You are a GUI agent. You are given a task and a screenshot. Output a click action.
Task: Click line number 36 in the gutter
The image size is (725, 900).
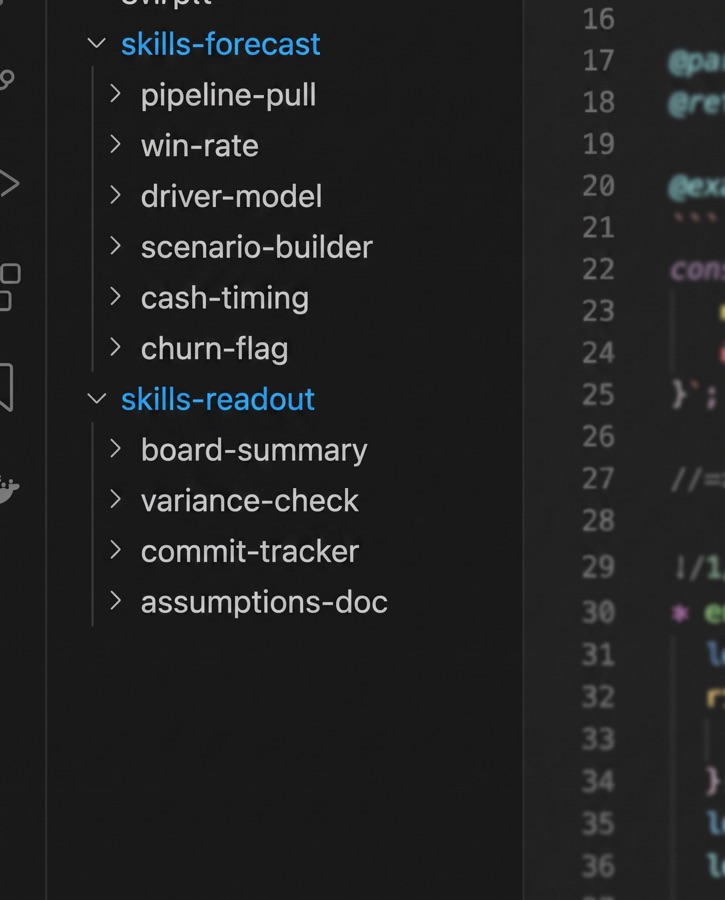(598, 866)
